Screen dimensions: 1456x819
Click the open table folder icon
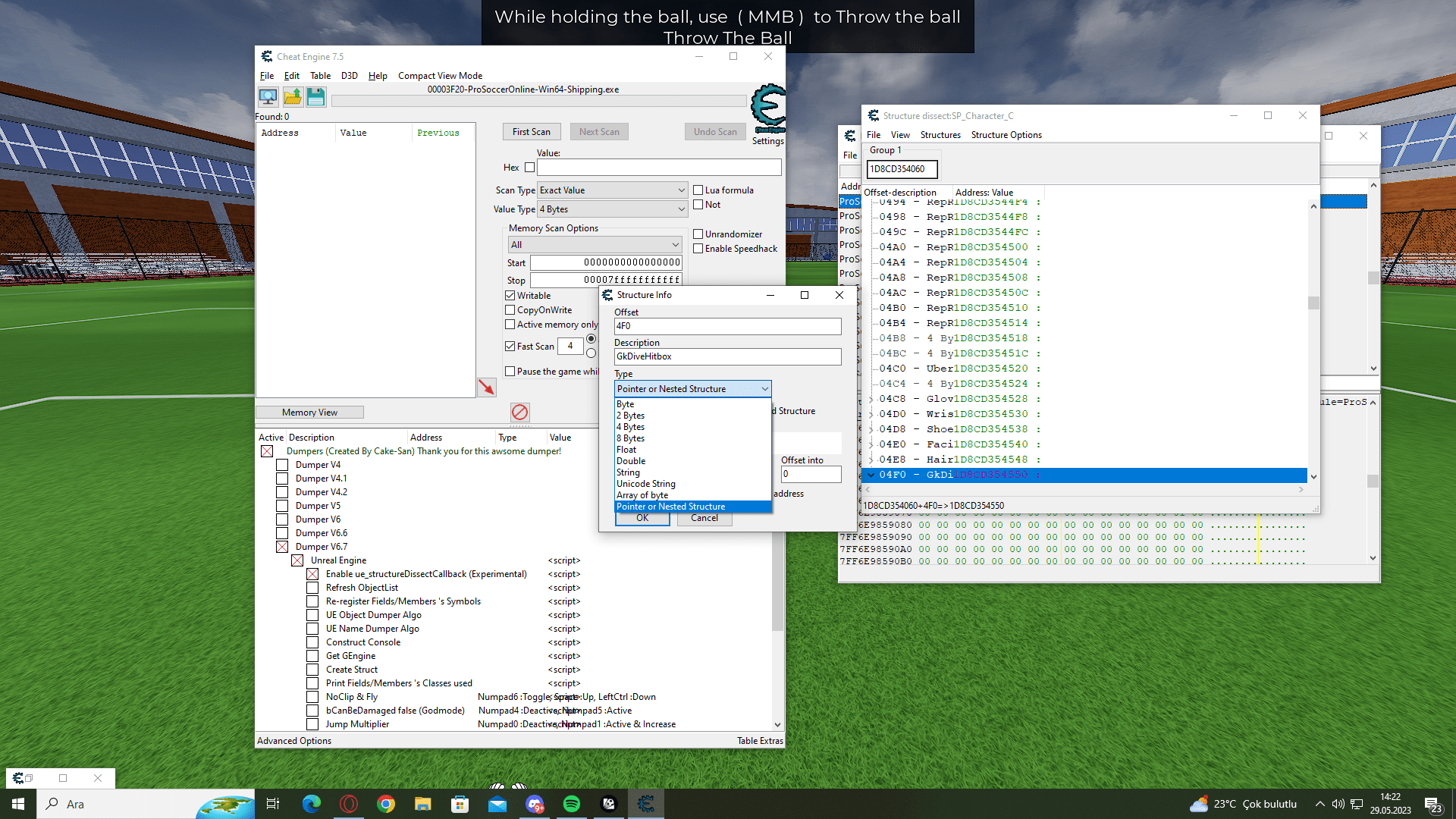[x=293, y=97]
